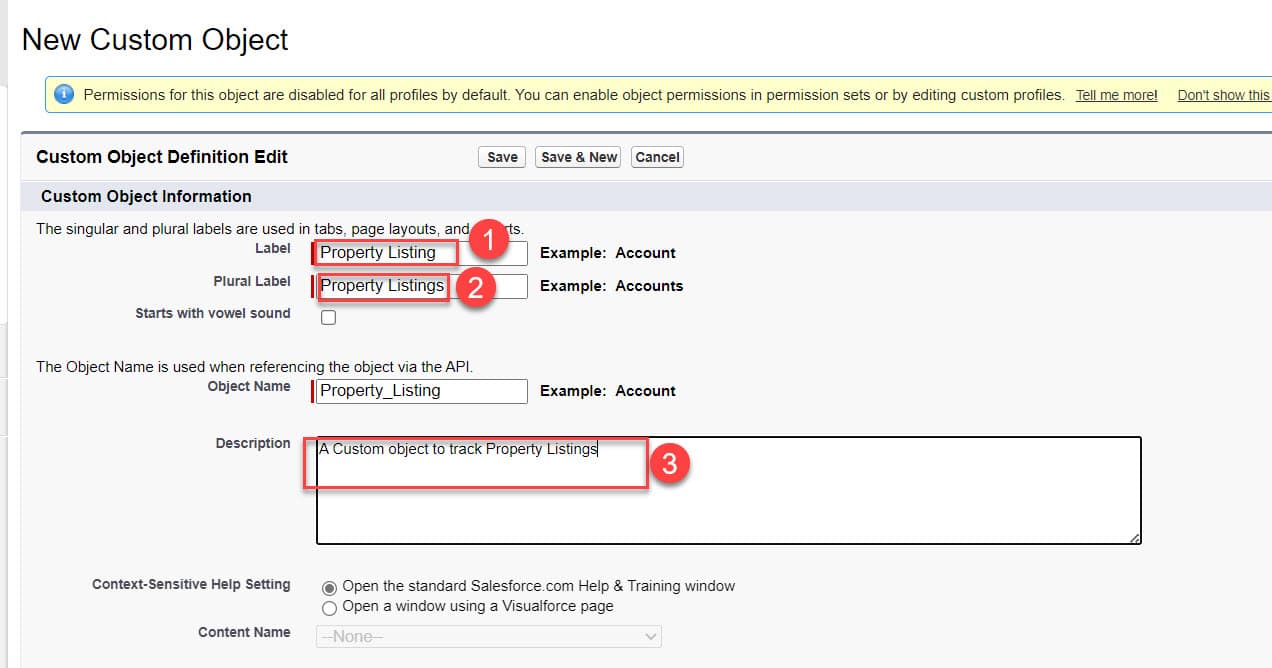Click the Object Name field Property_Listing
The height and width of the screenshot is (668, 1272).
click(x=420, y=390)
